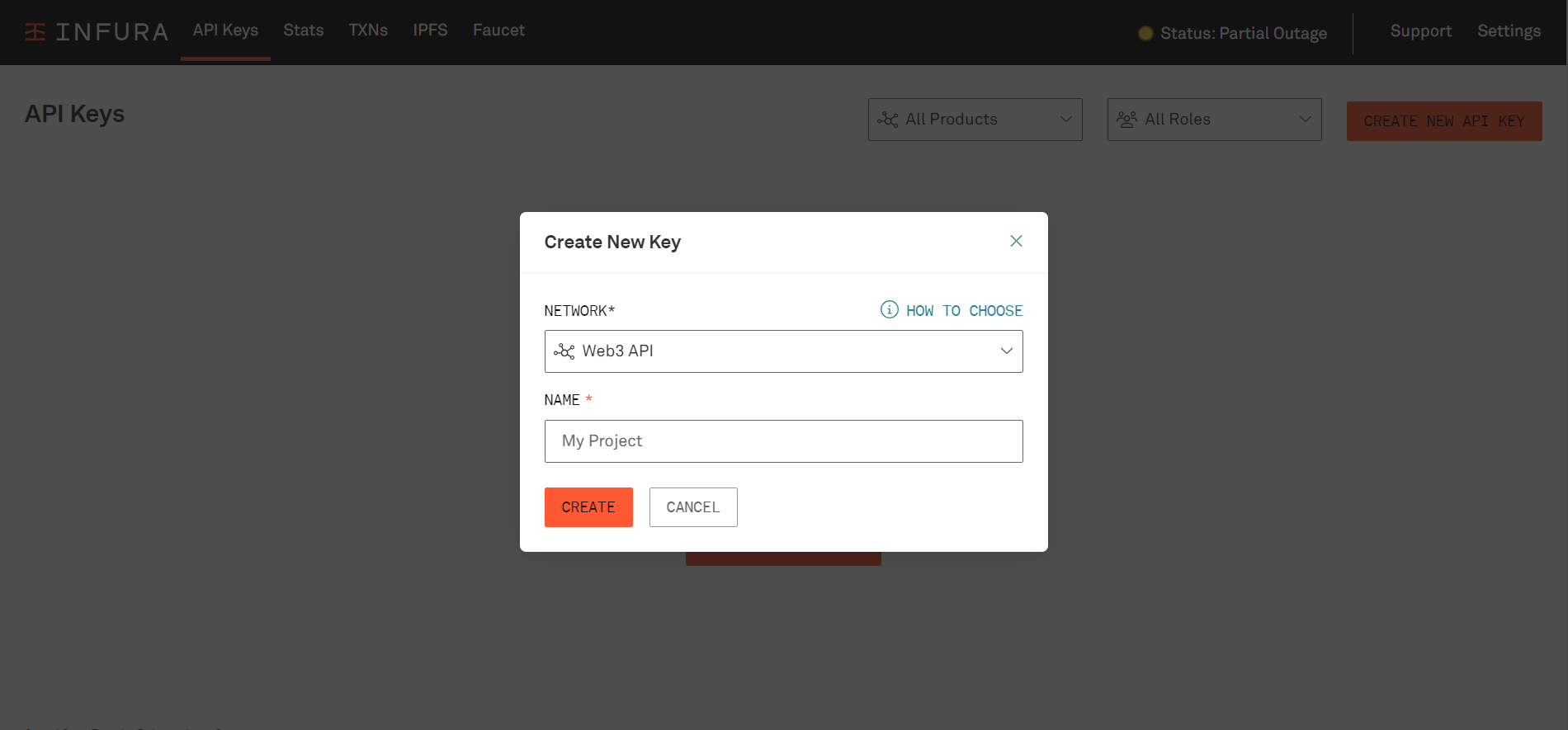The width and height of the screenshot is (1568, 730).
Task: Click the Web3 API network icon
Action: 564,351
